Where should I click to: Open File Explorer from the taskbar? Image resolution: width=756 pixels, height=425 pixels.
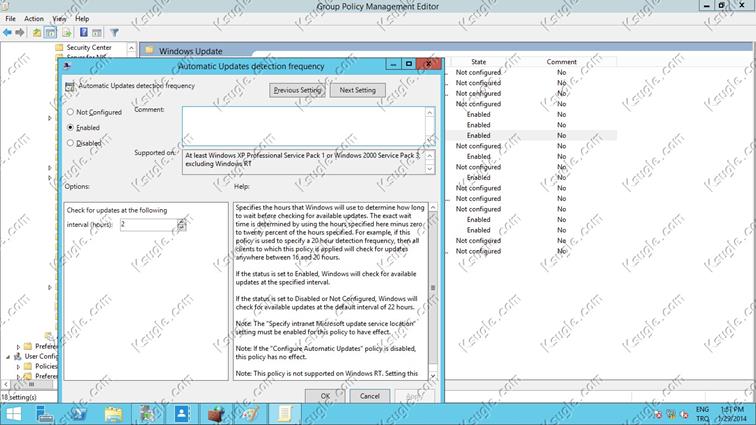point(113,414)
